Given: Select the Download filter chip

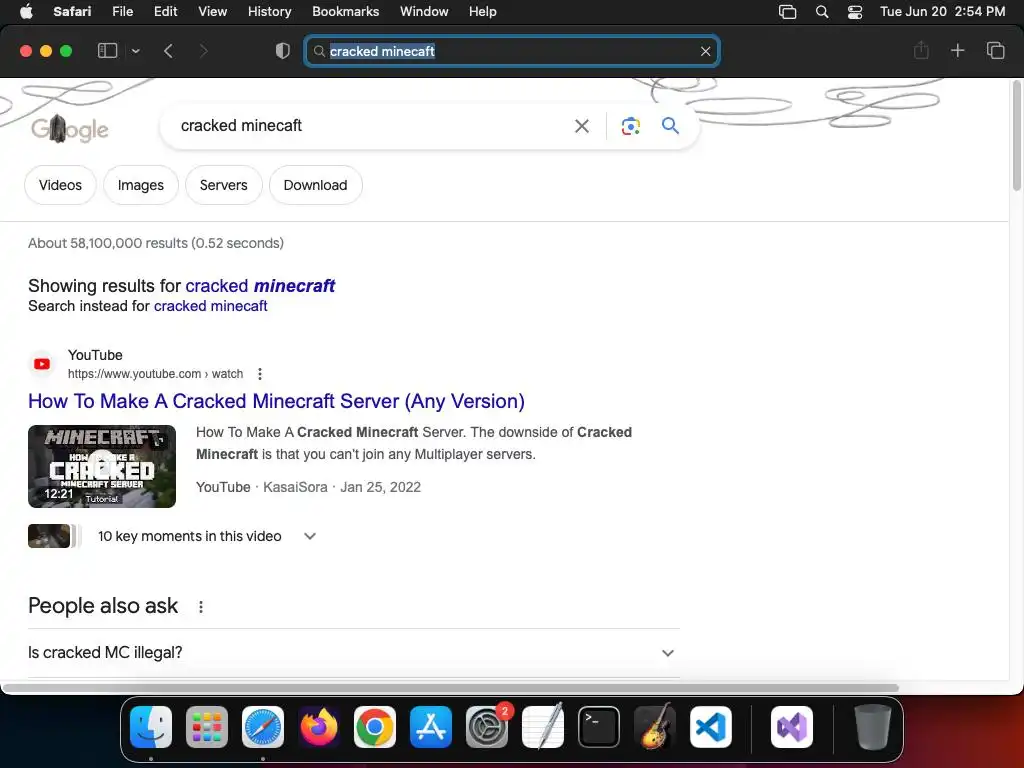Looking at the screenshot, I should (315, 185).
